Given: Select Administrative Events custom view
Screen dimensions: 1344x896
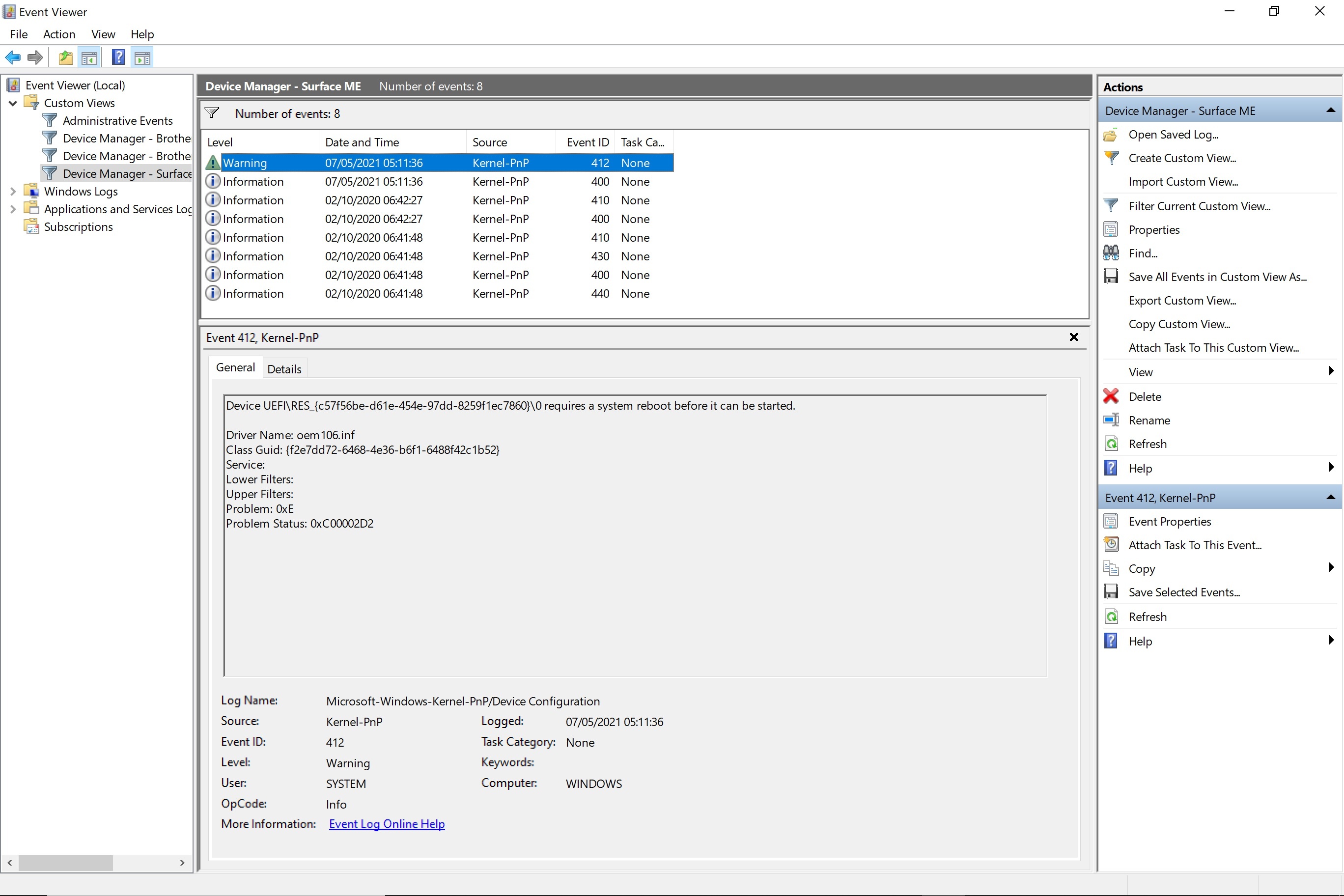Looking at the screenshot, I should click(117, 120).
